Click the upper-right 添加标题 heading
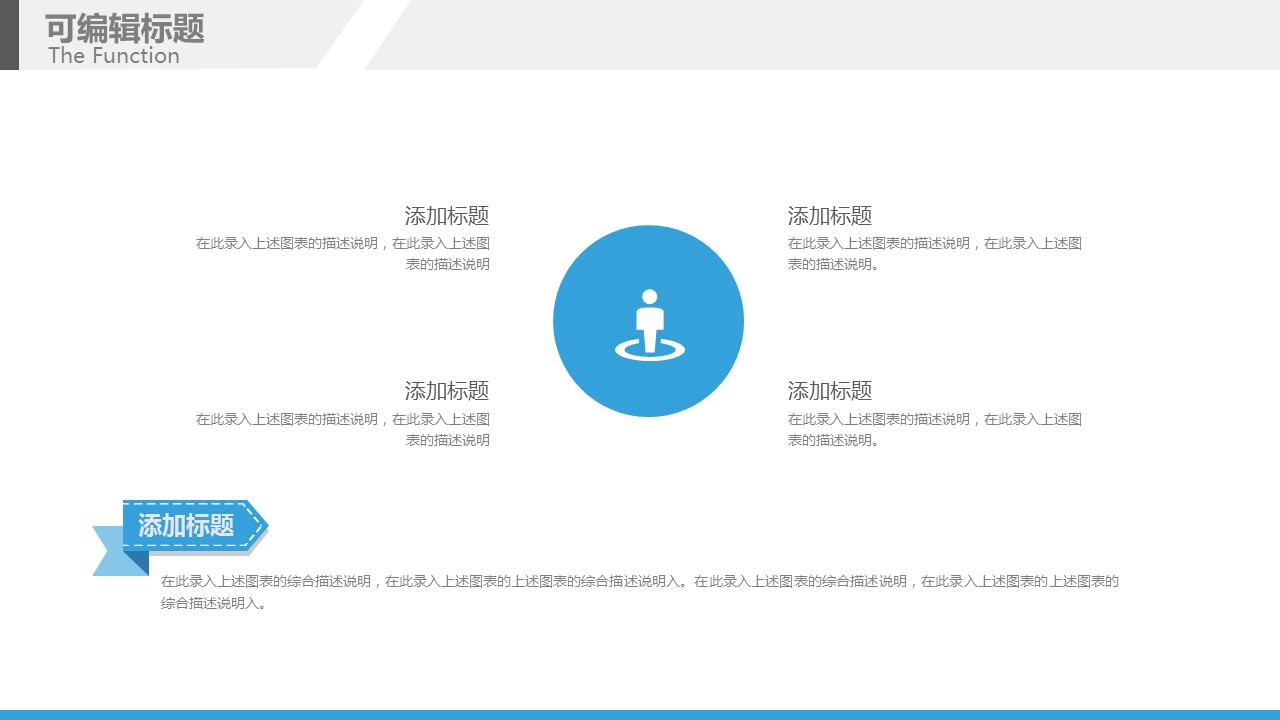 coord(830,216)
